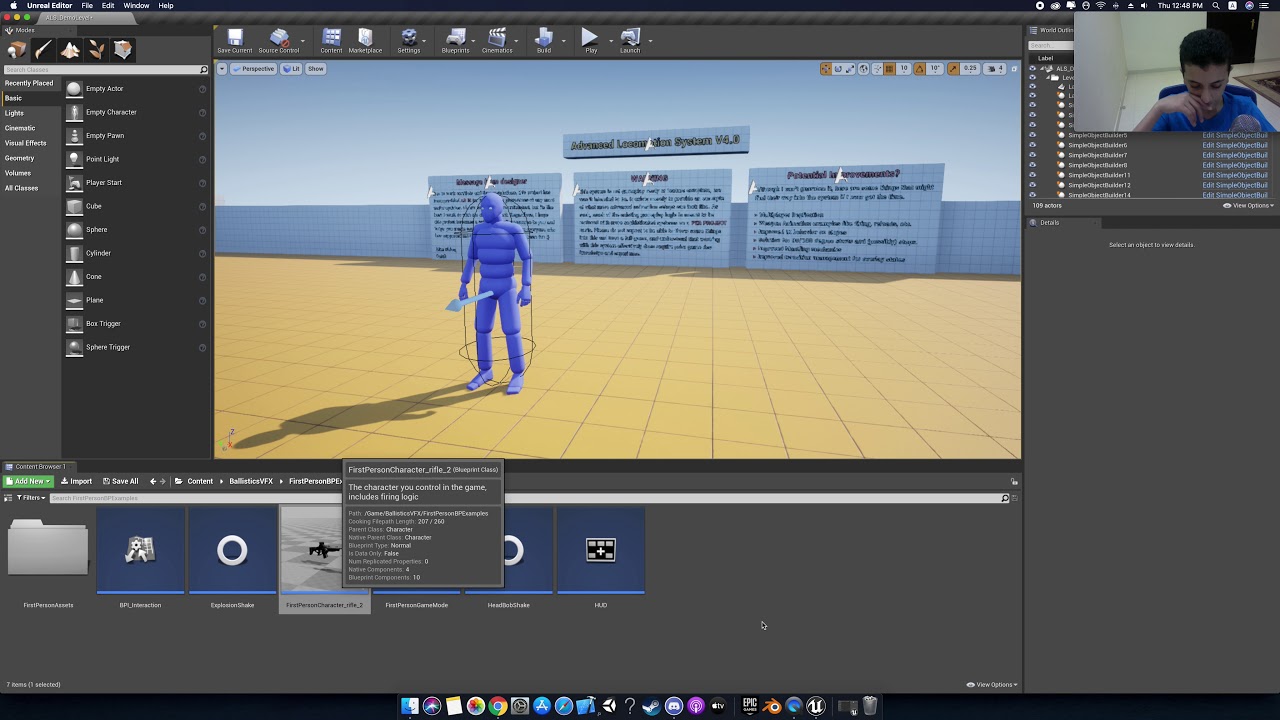
Task: Open project Settings in toolbar
Action: click(x=409, y=41)
